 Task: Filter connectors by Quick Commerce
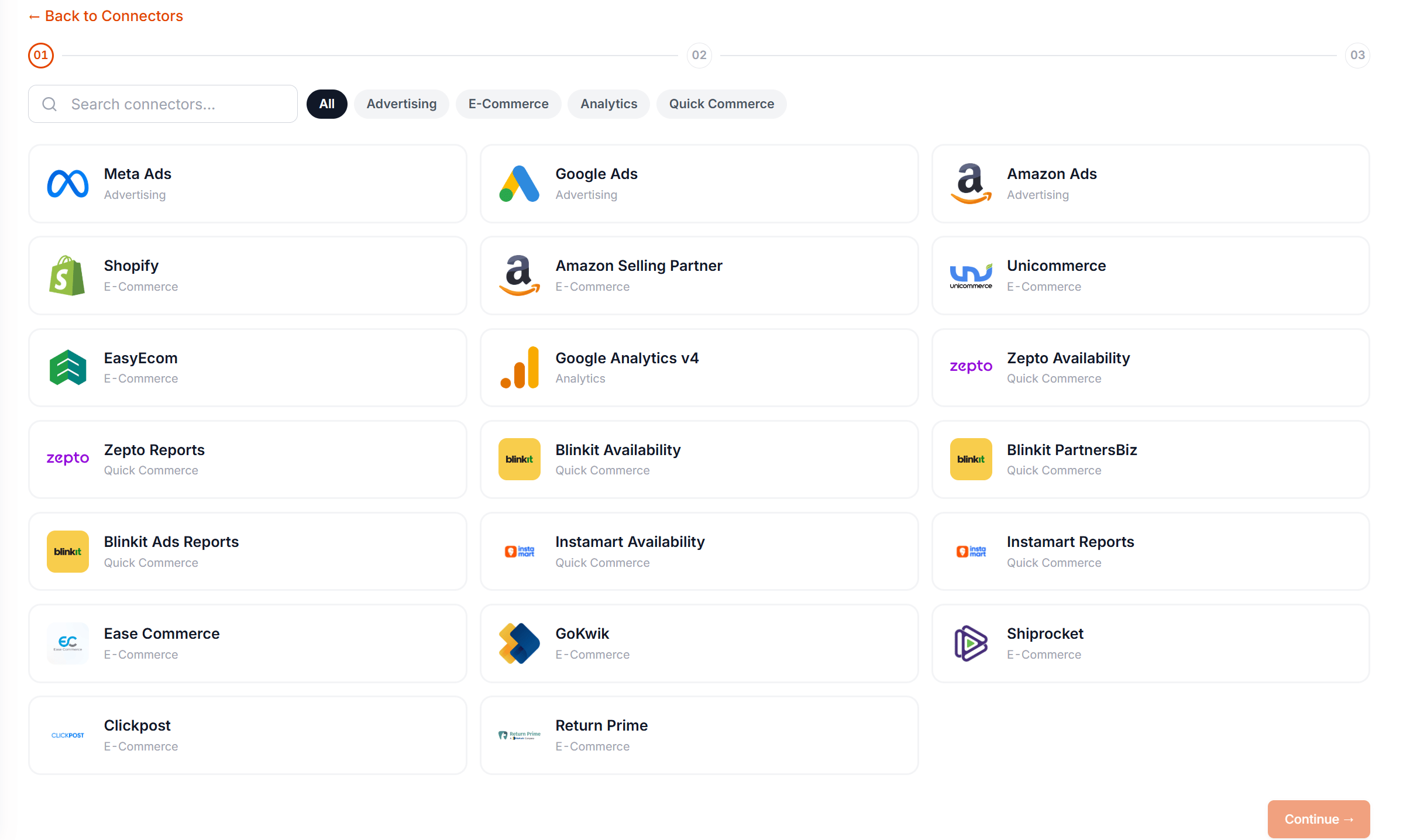click(722, 104)
